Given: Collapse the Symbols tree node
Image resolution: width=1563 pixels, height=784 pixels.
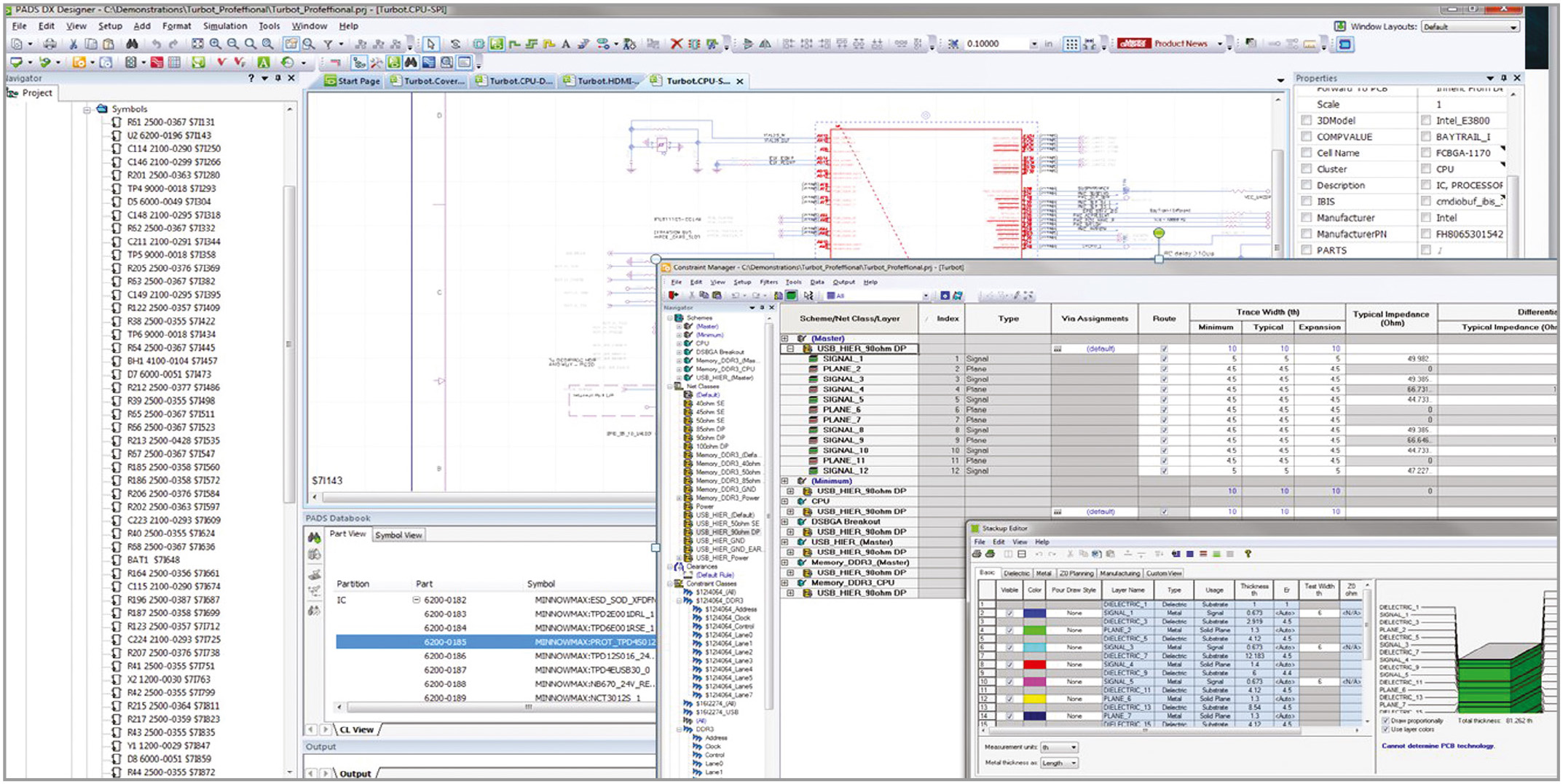Looking at the screenshot, I should (87, 109).
